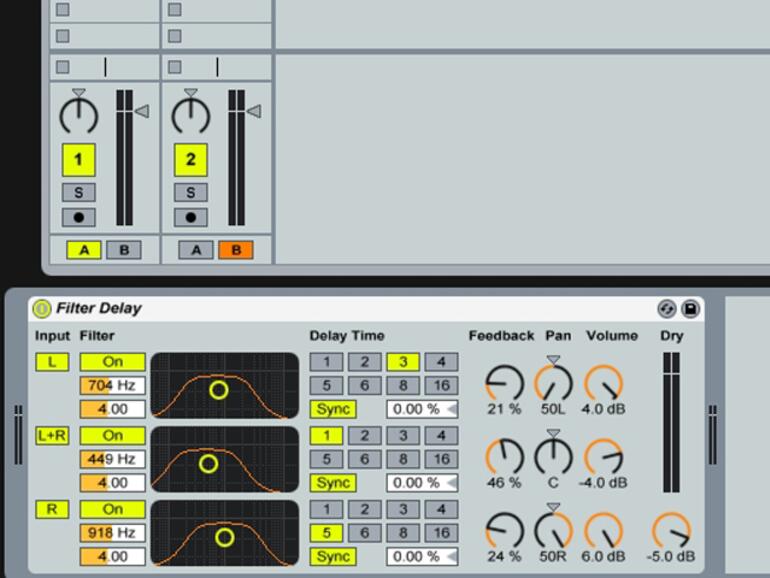
Task: Click track 1 pan knob
Action: [x=79, y=116]
